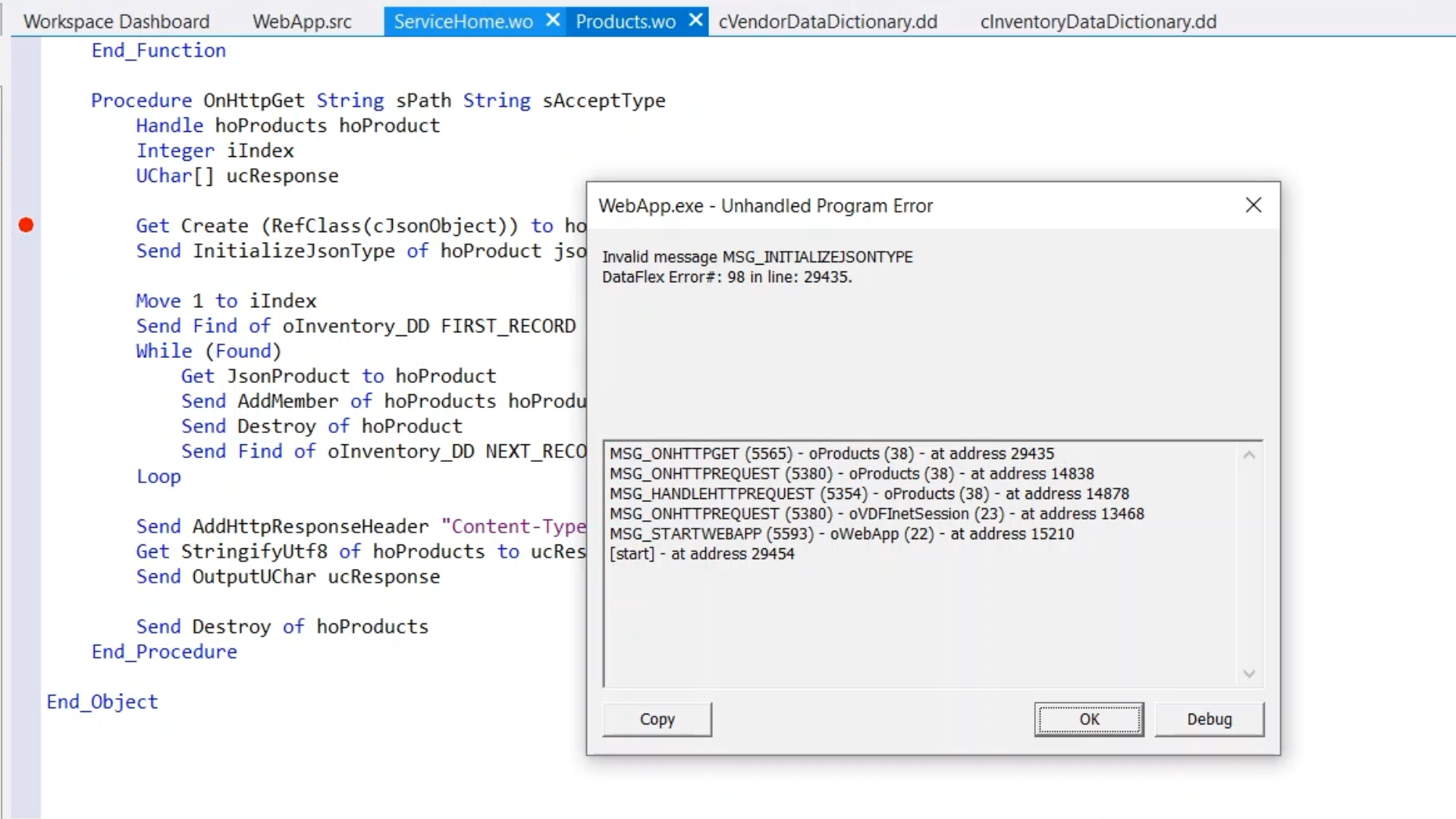Open the WebApp.src tab

(x=302, y=21)
